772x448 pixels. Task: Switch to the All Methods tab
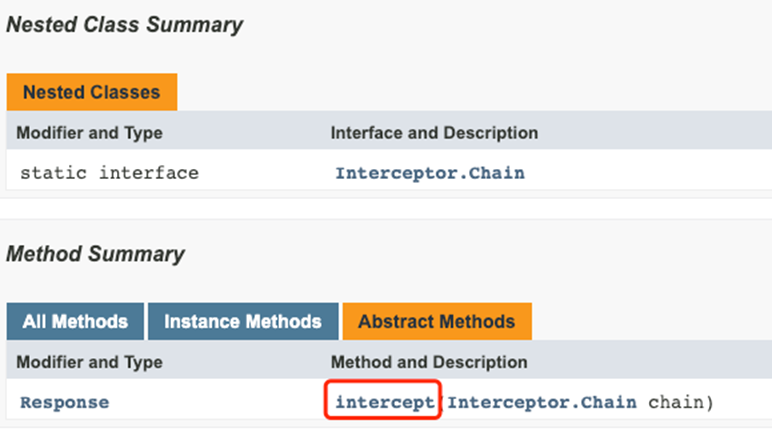pyautogui.click(x=75, y=322)
